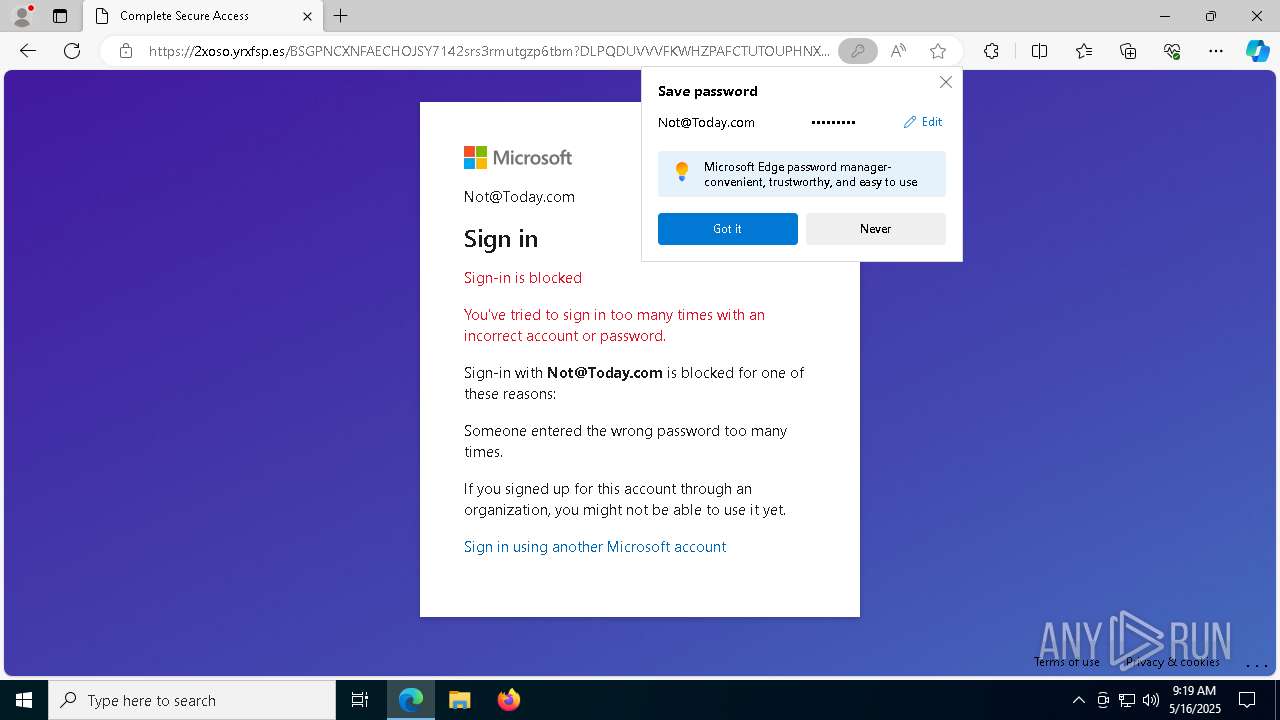The height and width of the screenshot is (720, 1280).
Task: Open Task View on taskbar
Action: (x=360, y=700)
